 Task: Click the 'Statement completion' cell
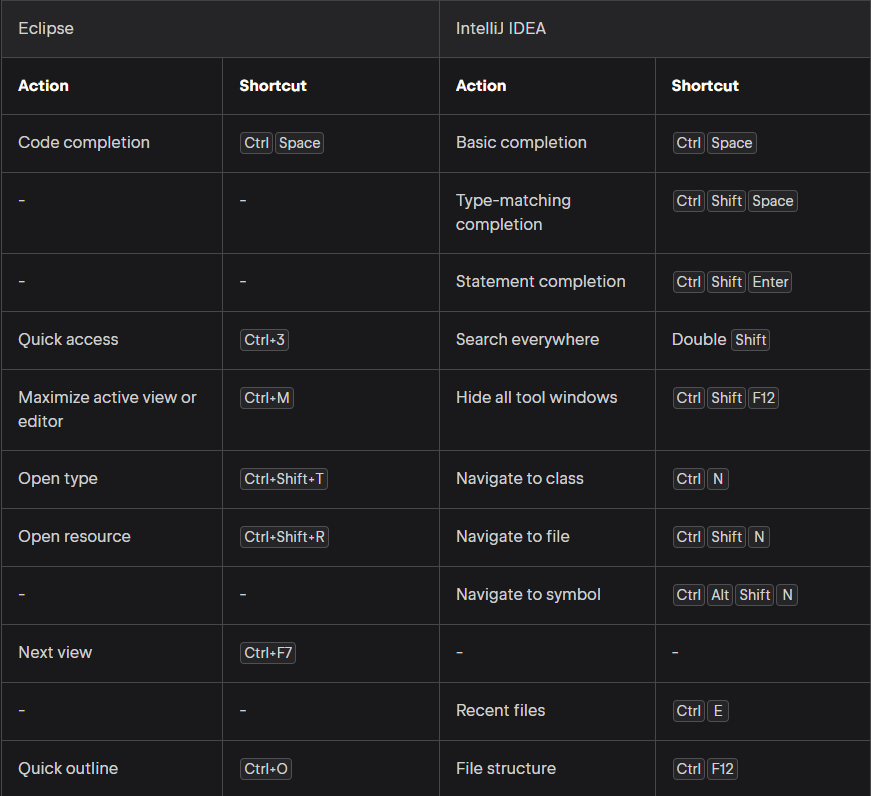547,282
